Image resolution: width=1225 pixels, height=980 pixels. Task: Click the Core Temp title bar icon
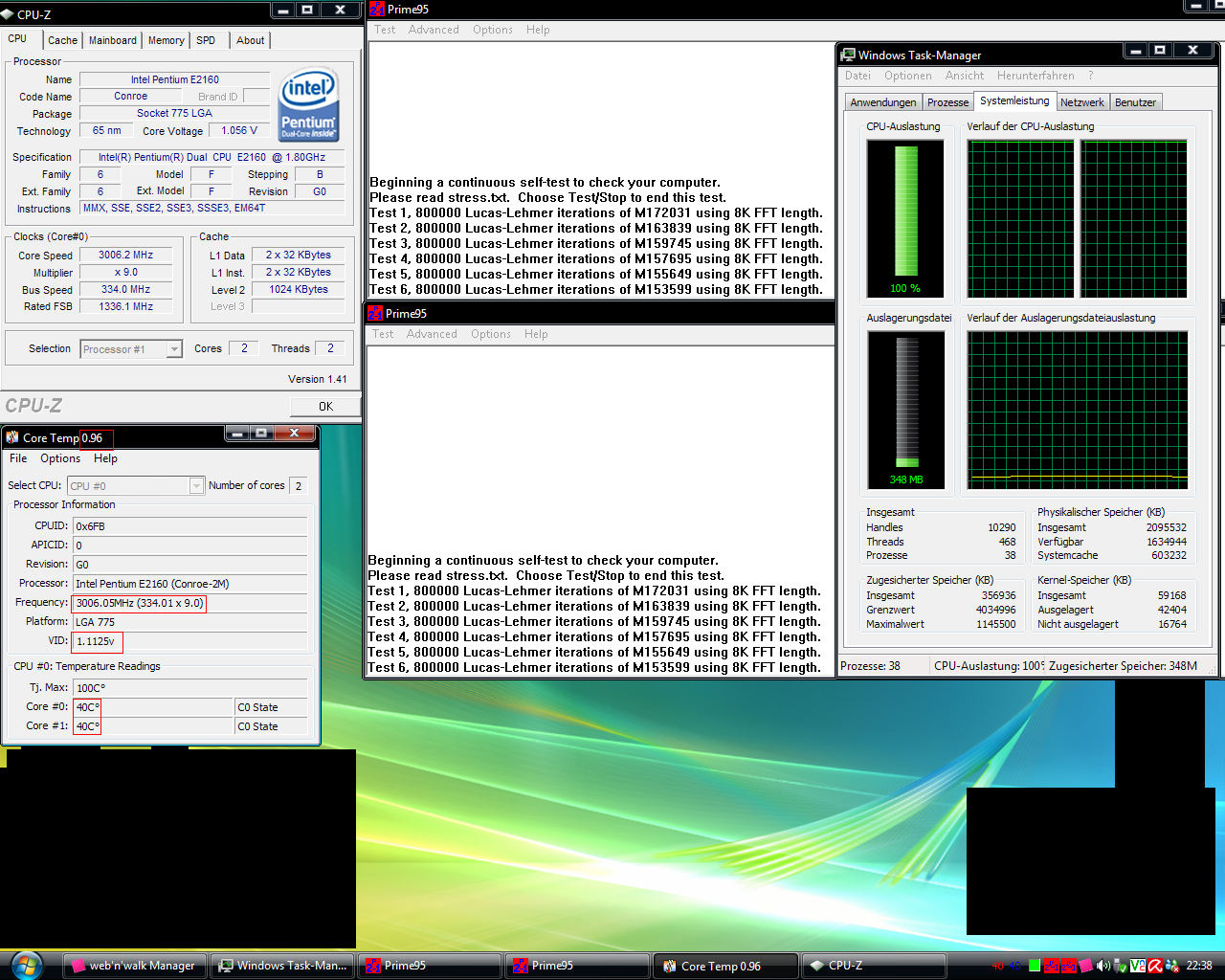point(12,437)
